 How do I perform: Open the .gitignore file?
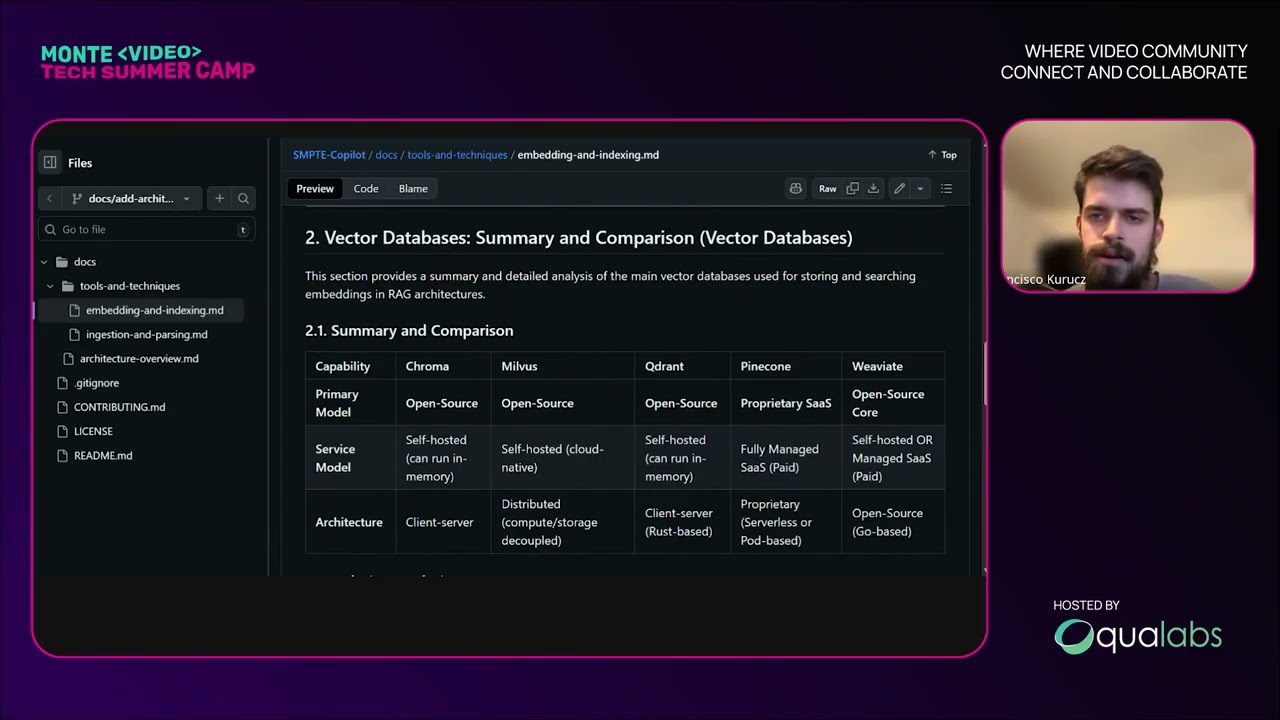(x=96, y=383)
